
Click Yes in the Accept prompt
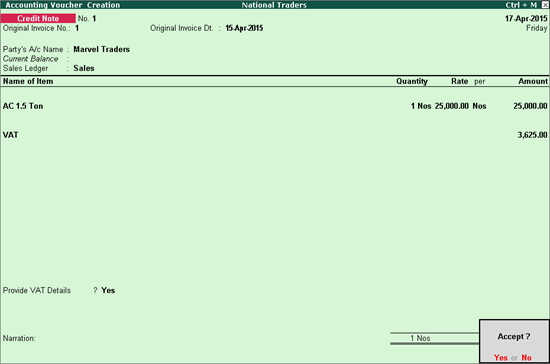(501, 357)
